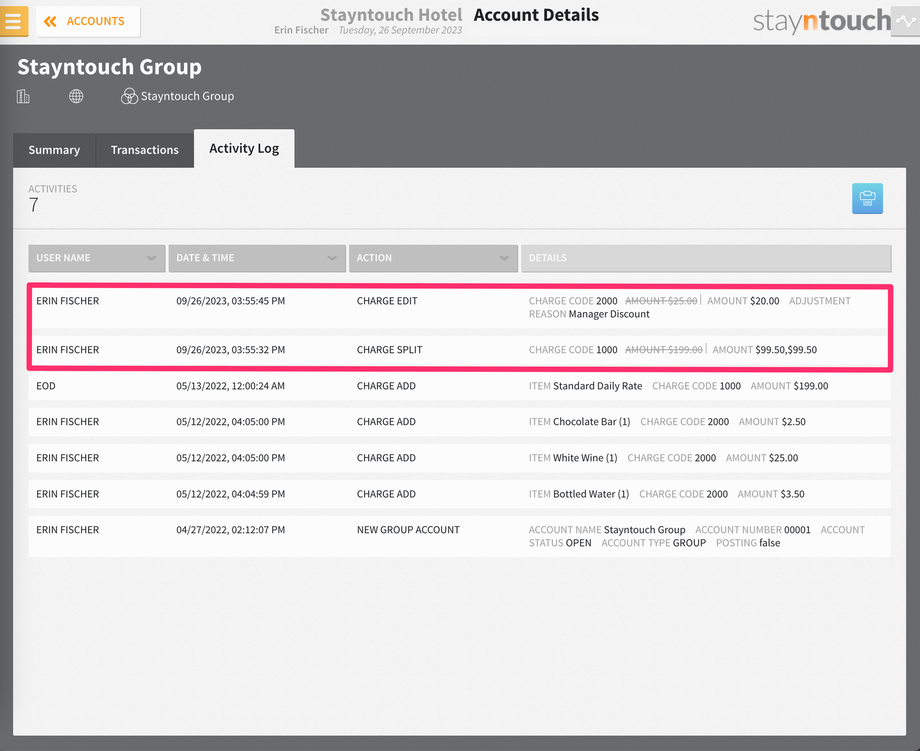Click Erin Fischer name in header
The width and height of the screenshot is (920, 751).
point(301,30)
